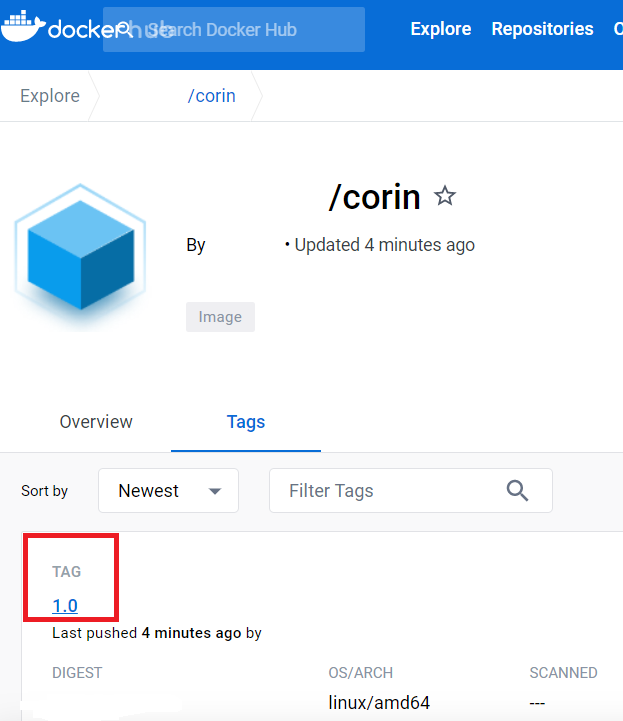623x721 pixels.
Task: Click the Image badge
Action: click(220, 317)
